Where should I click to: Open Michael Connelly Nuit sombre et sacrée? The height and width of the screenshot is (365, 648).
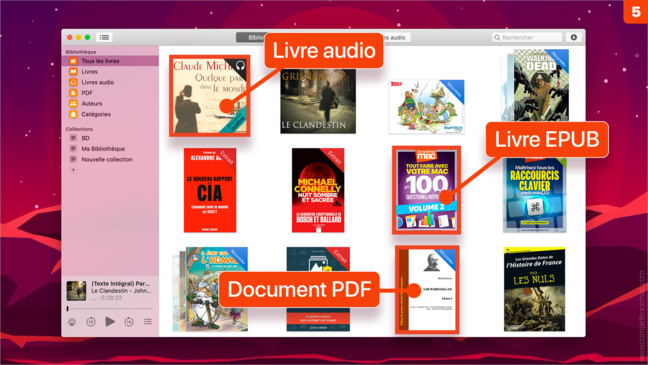(x=318, y=190)
